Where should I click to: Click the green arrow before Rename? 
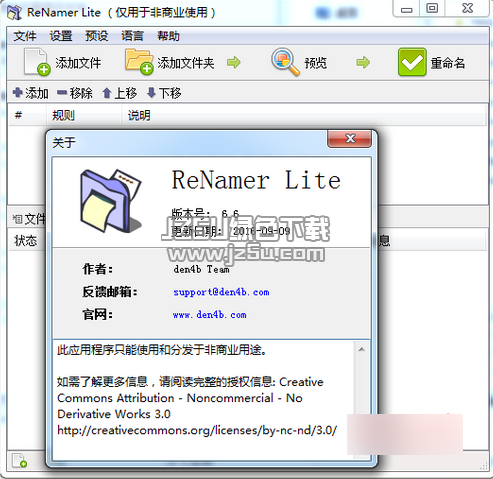363,62
